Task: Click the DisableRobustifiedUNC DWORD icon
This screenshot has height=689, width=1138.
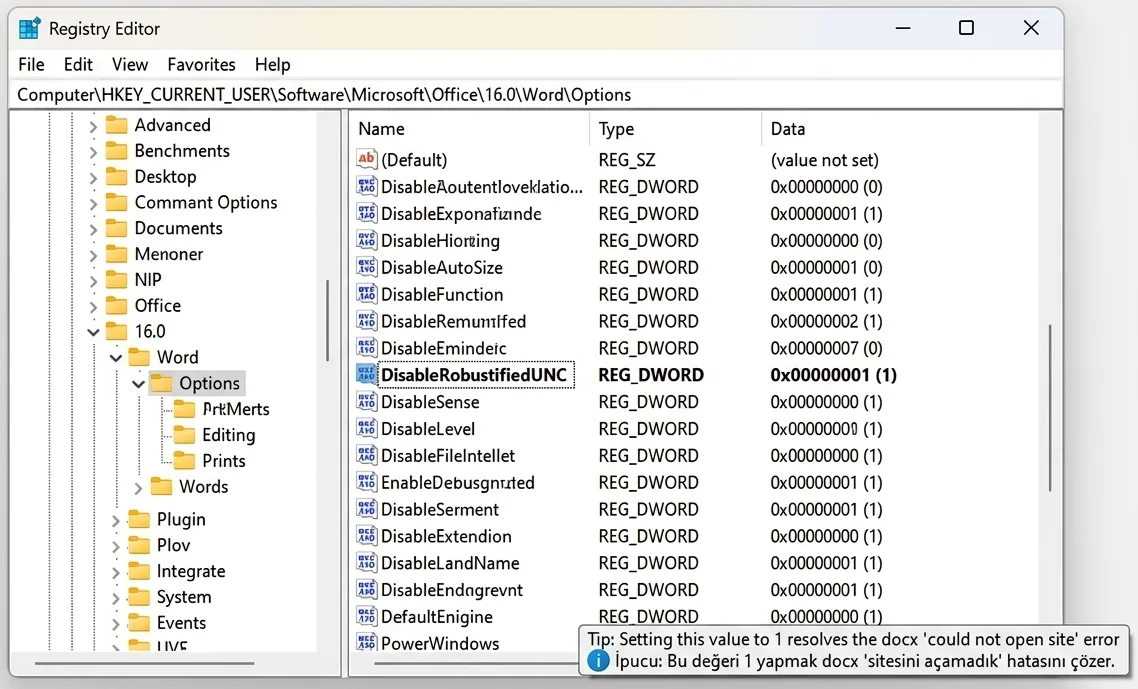Action: pos(367,375)
